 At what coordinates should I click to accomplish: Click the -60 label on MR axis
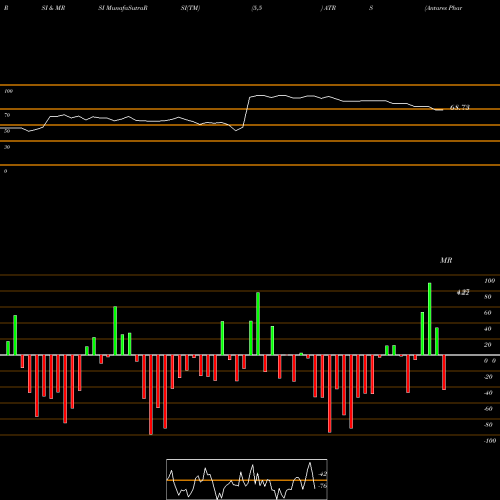click(x=488, y=409)
